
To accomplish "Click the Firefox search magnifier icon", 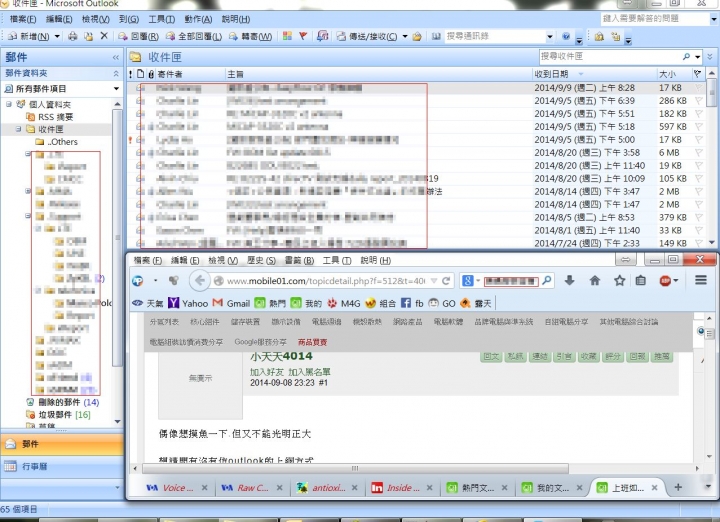I will [x=546, y=280].
